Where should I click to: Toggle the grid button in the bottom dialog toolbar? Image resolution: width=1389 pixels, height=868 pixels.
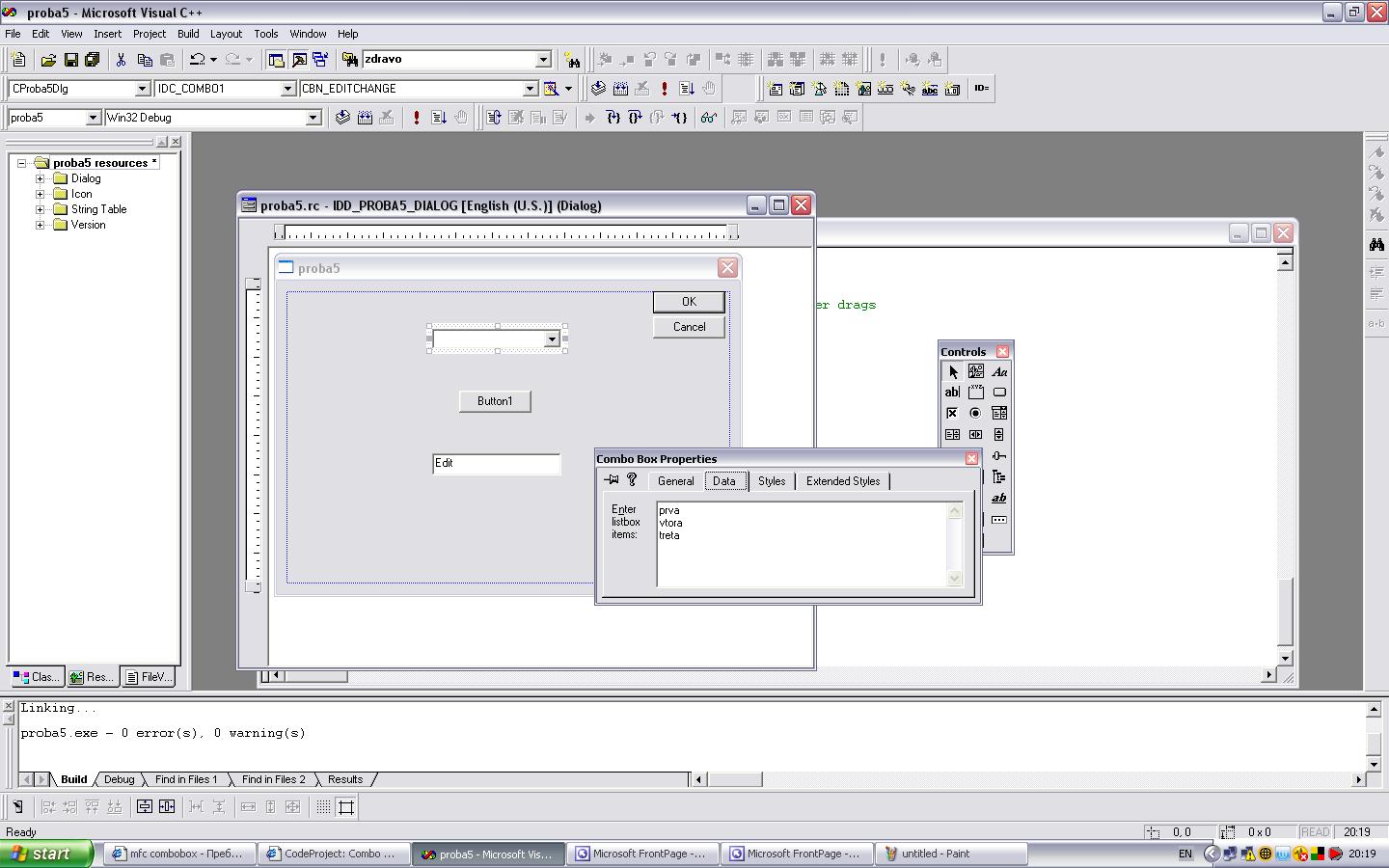pos(323,807)
